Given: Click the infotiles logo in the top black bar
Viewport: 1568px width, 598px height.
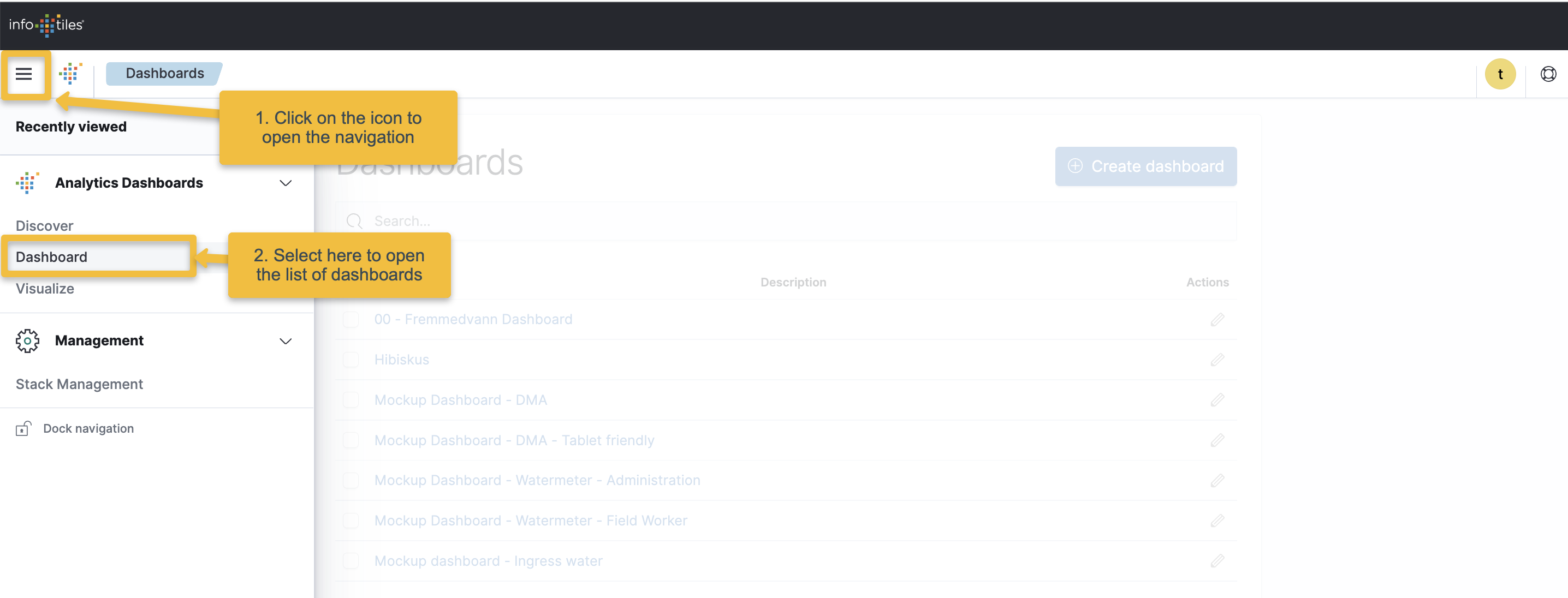Looking at the screenshot, I should pyautogui.click(x=46, y=25).
